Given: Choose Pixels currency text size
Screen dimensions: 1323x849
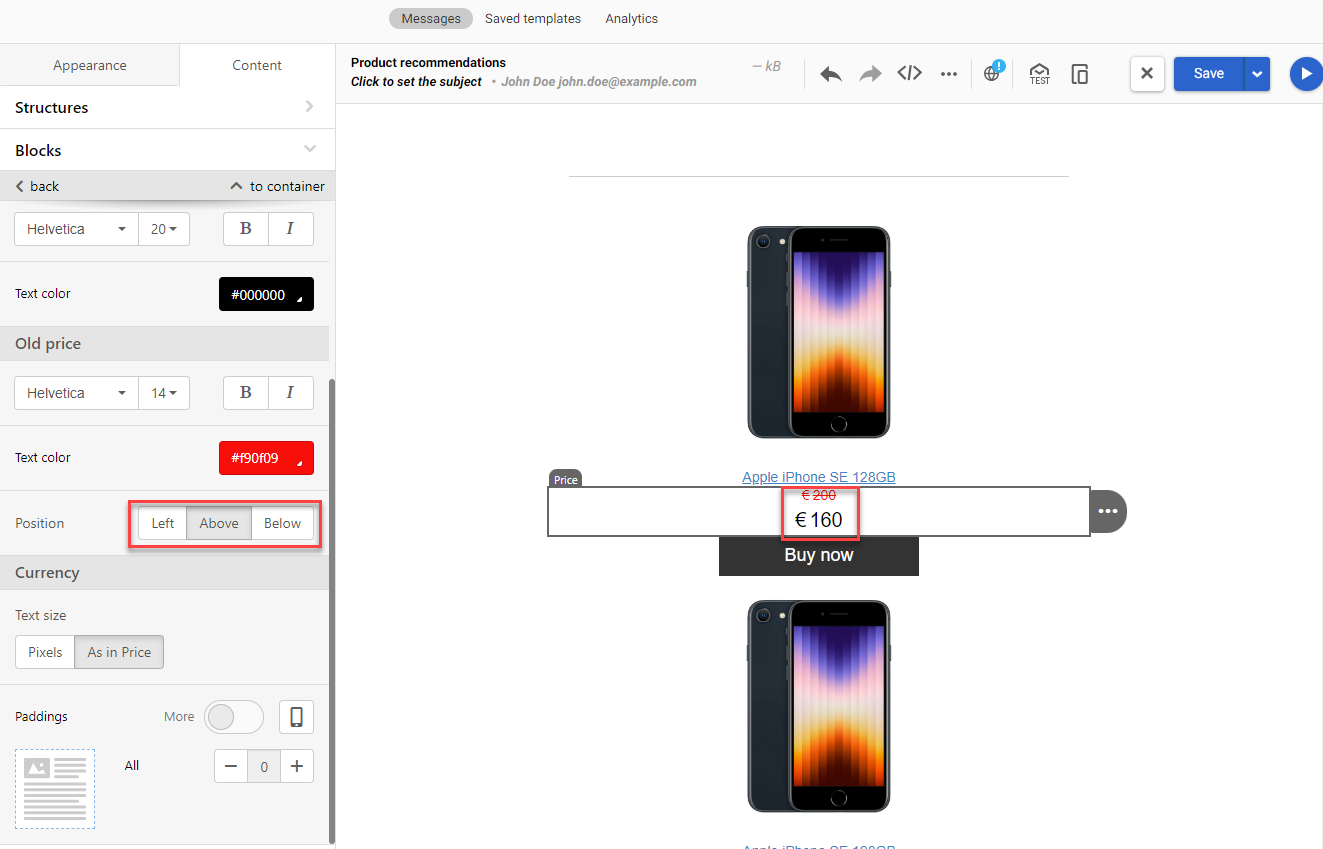Looking at the screenshot, I should [x=45, y=652].
